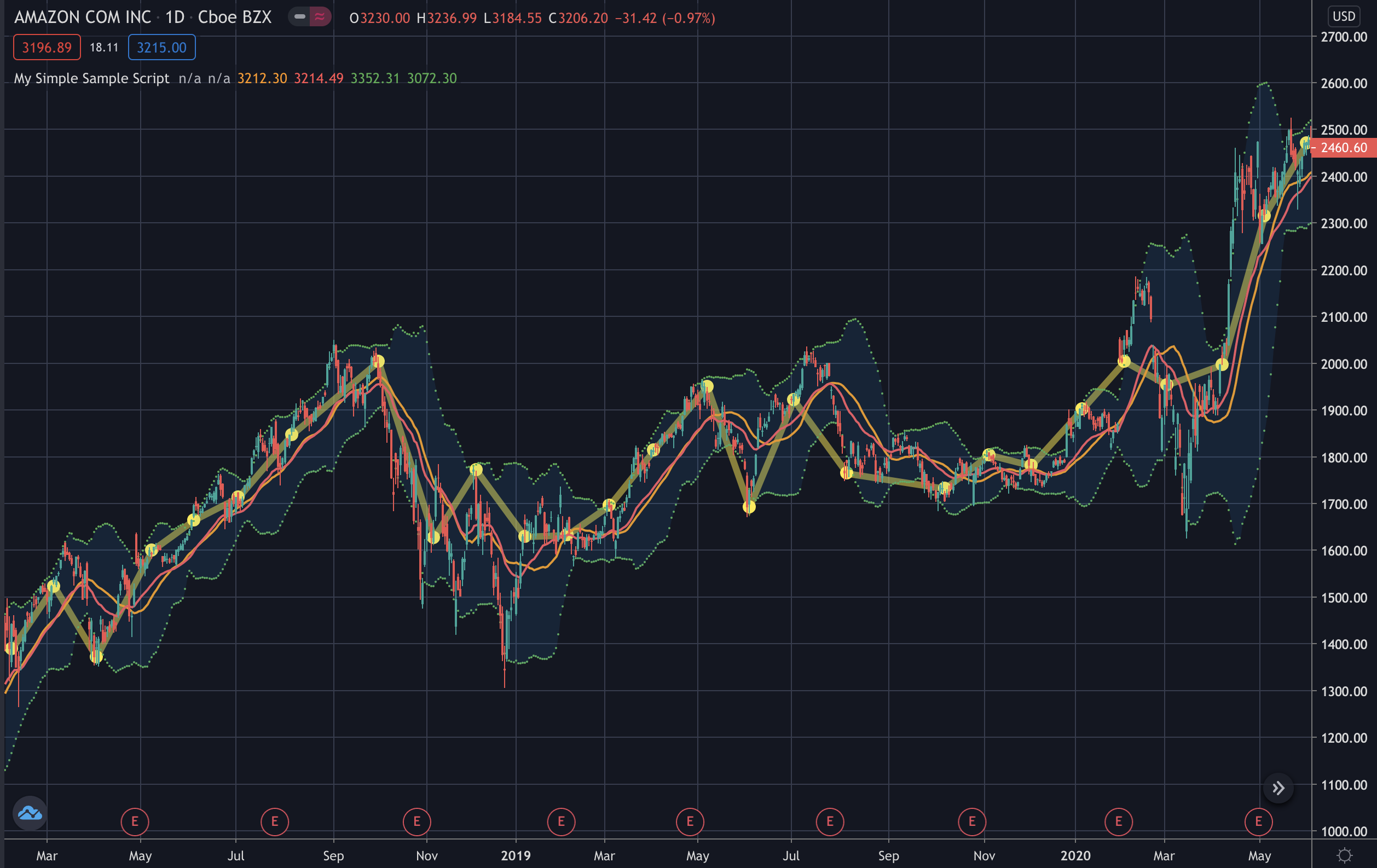Screen dimensions: 1377x868
Task: Click the 1500.00 price axis label
Action: tap(1344, 598)
